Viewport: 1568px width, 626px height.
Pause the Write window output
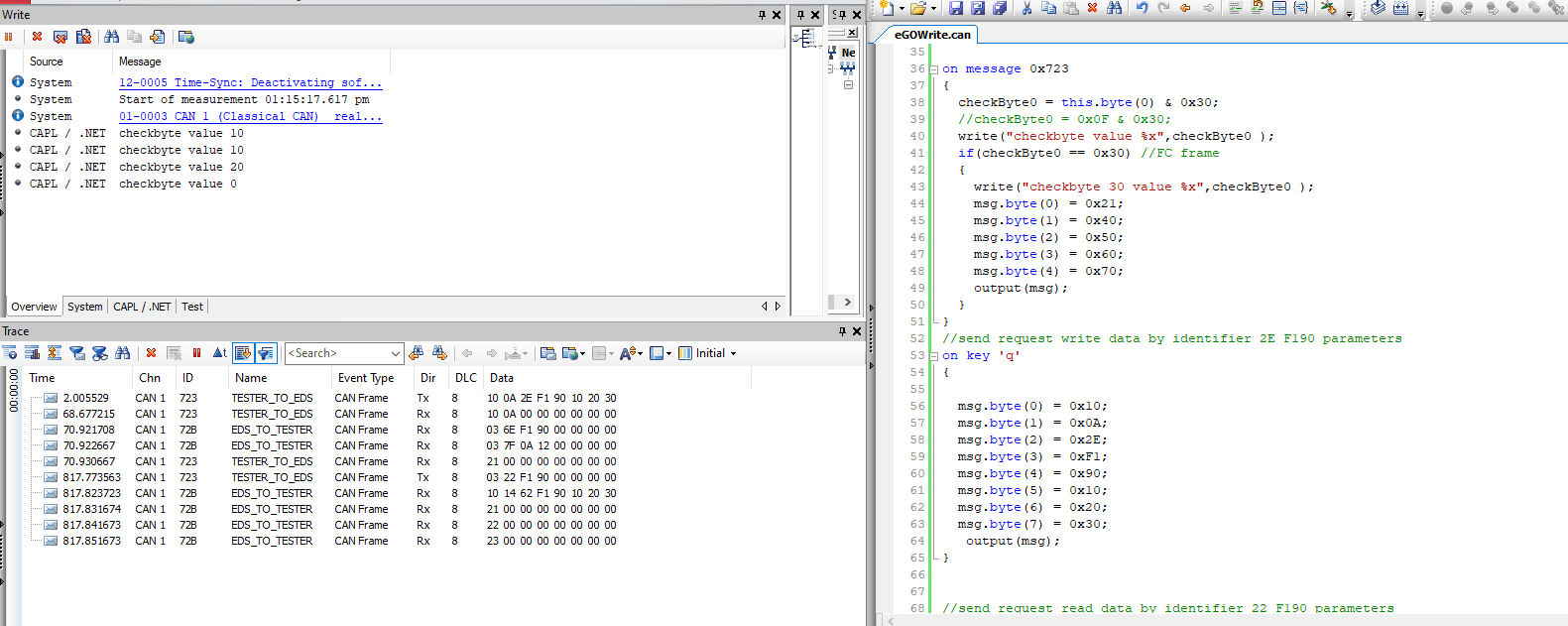point(9,37)
